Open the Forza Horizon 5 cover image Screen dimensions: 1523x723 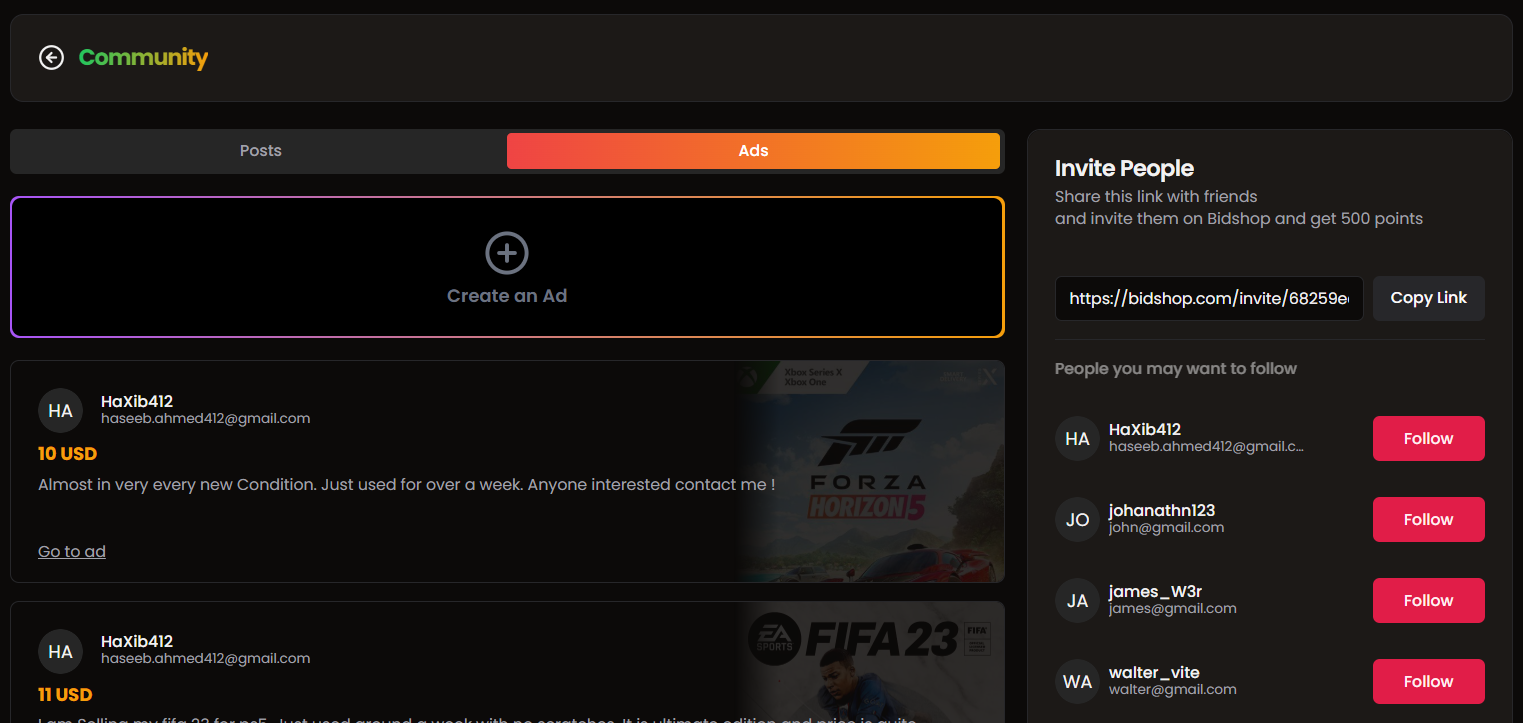(871, 471)
